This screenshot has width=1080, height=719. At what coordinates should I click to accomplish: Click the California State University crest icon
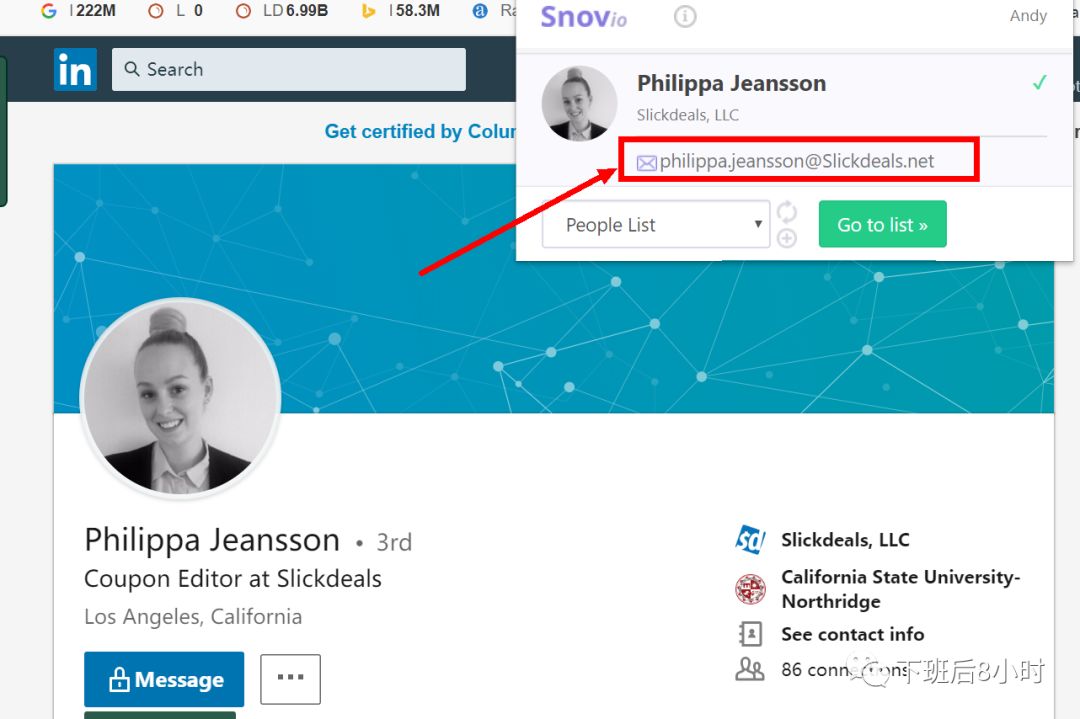pyautogui.click(x=750, y=590)
